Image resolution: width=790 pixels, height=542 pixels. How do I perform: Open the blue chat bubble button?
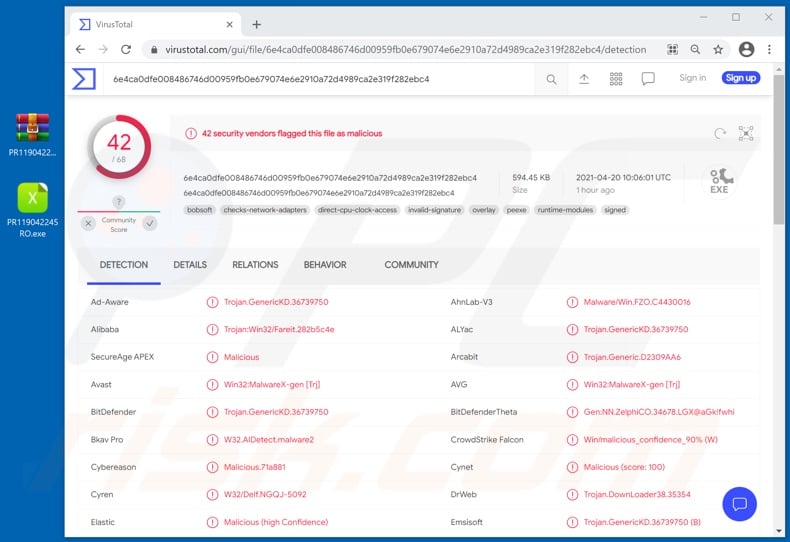click(x=739, y=504)
